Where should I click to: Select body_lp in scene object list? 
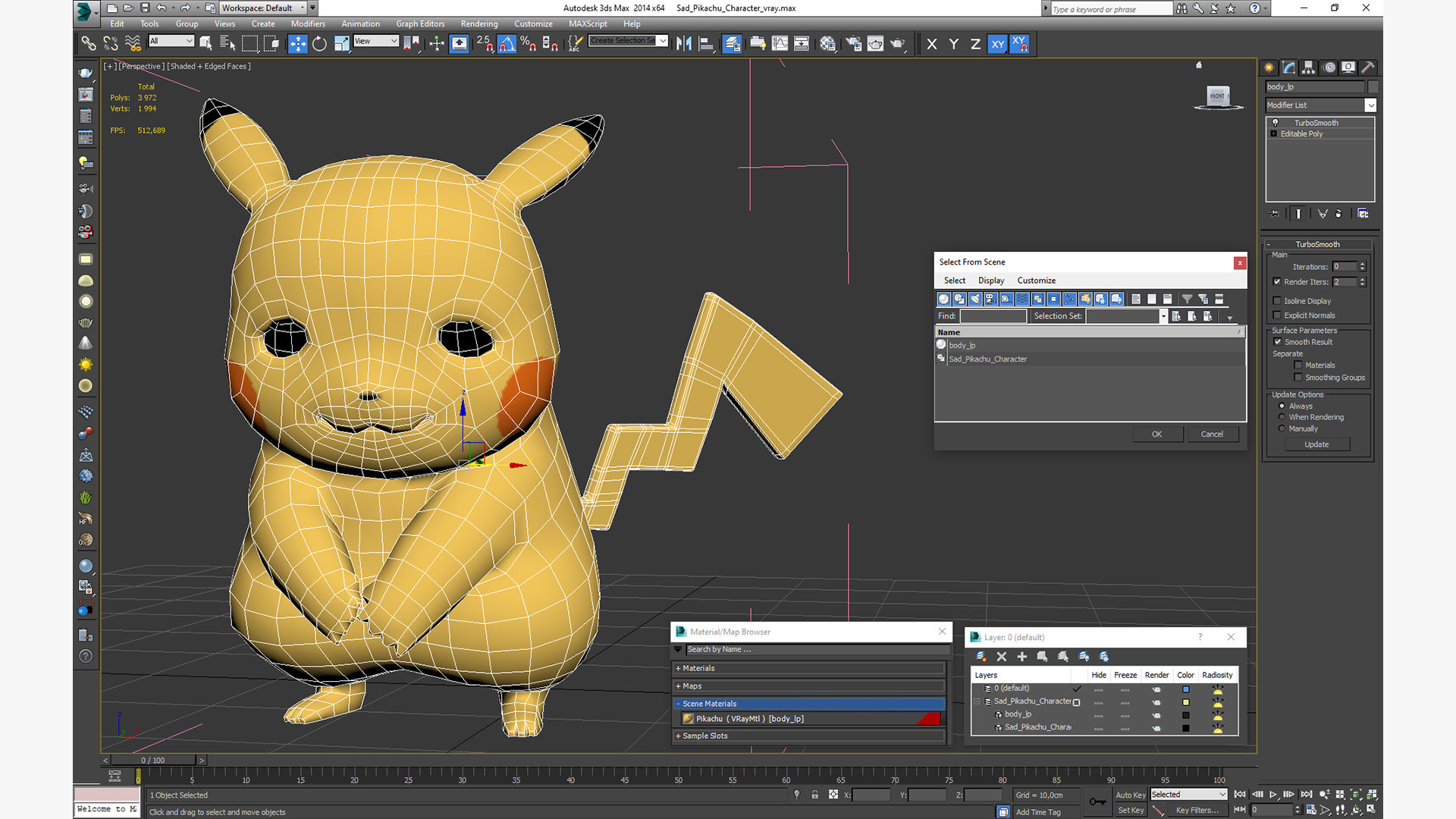(962, 345)
